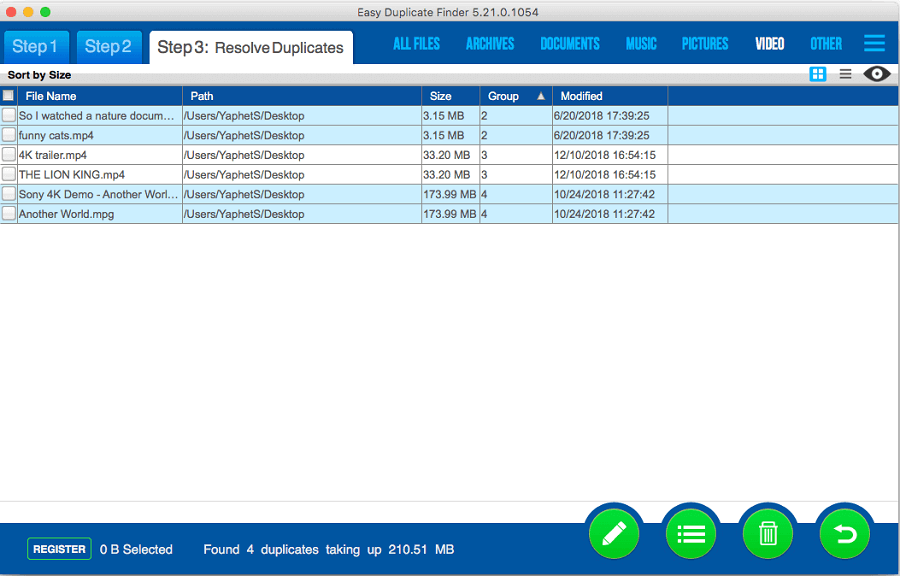Tick the checkbox for THE LION KING.mp4
This screenshot has height=576, width=900.
[x=9, y=174]
